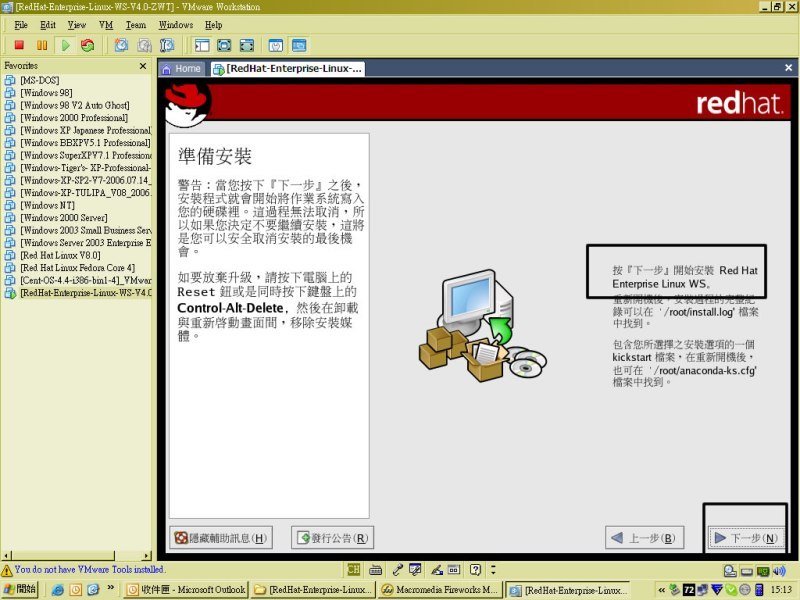Select [Red Hat Linux V8.0] favorite
The width and height of the screenshot is (800, 600).
point(60,255)
